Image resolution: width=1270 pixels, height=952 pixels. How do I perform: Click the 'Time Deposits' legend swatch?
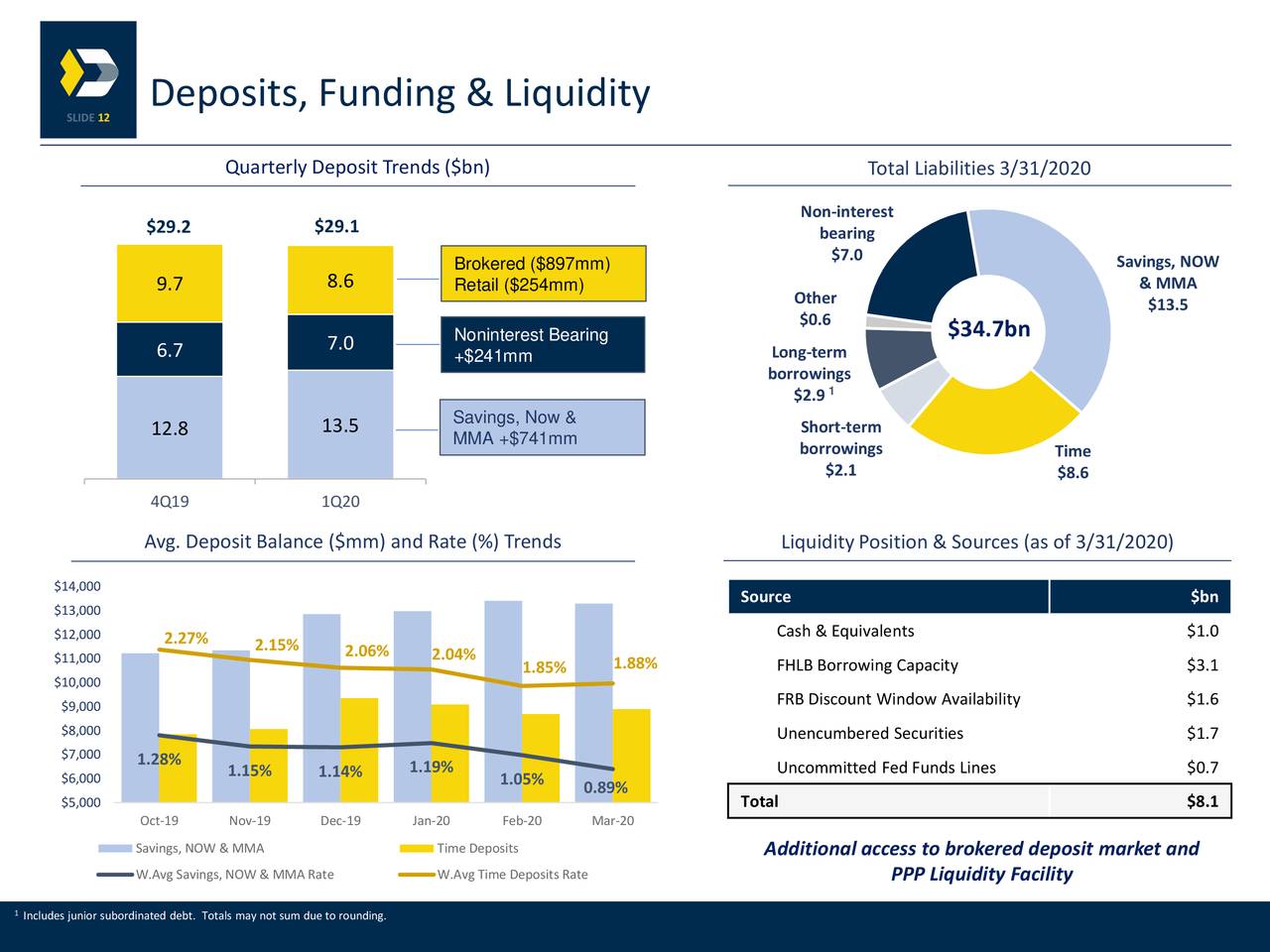tap(417, 849)
